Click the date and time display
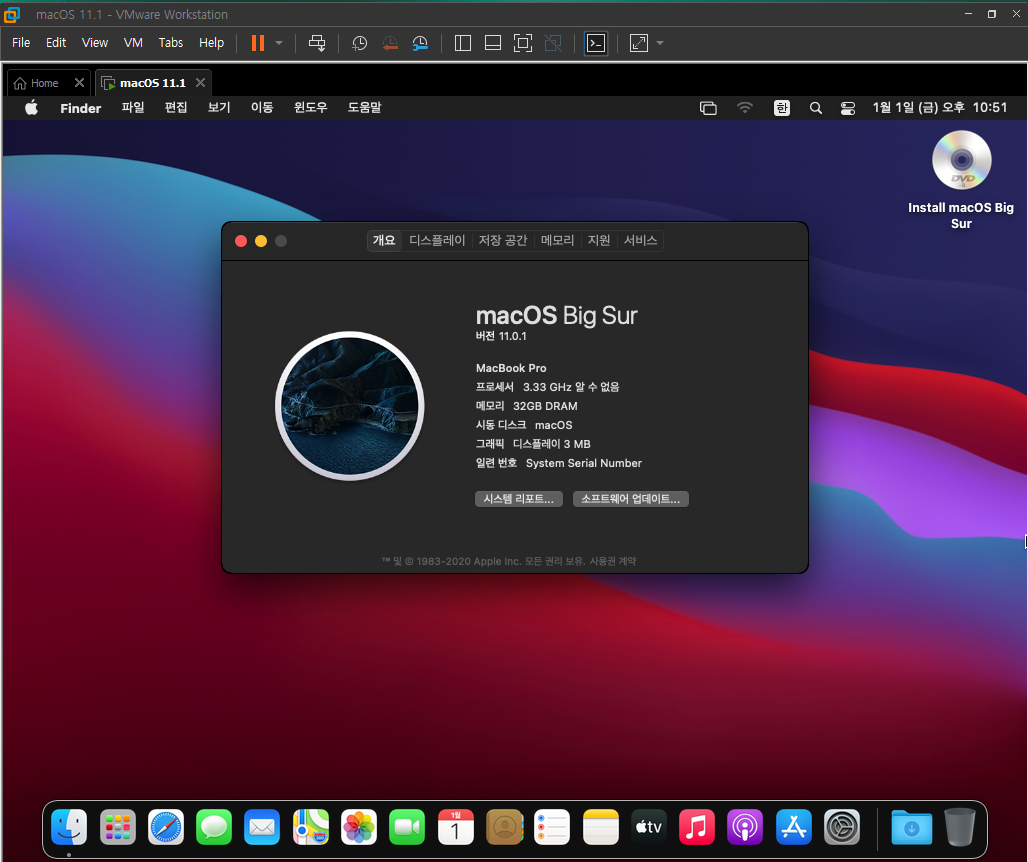 tap(939, 108)
